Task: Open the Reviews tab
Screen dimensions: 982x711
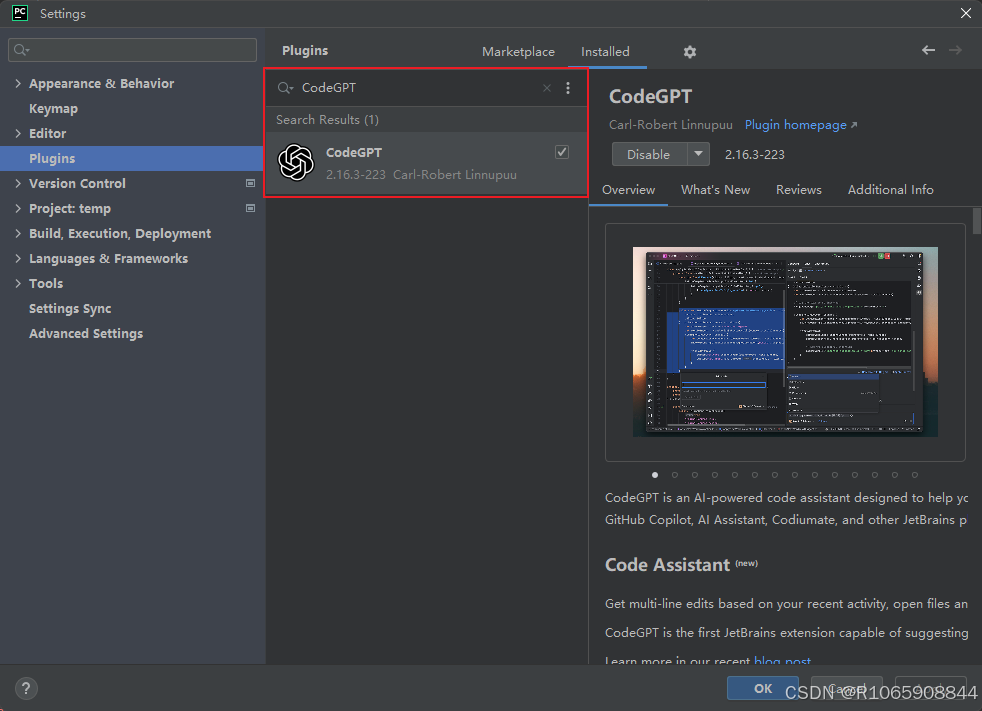Action: tap(799, 190)
